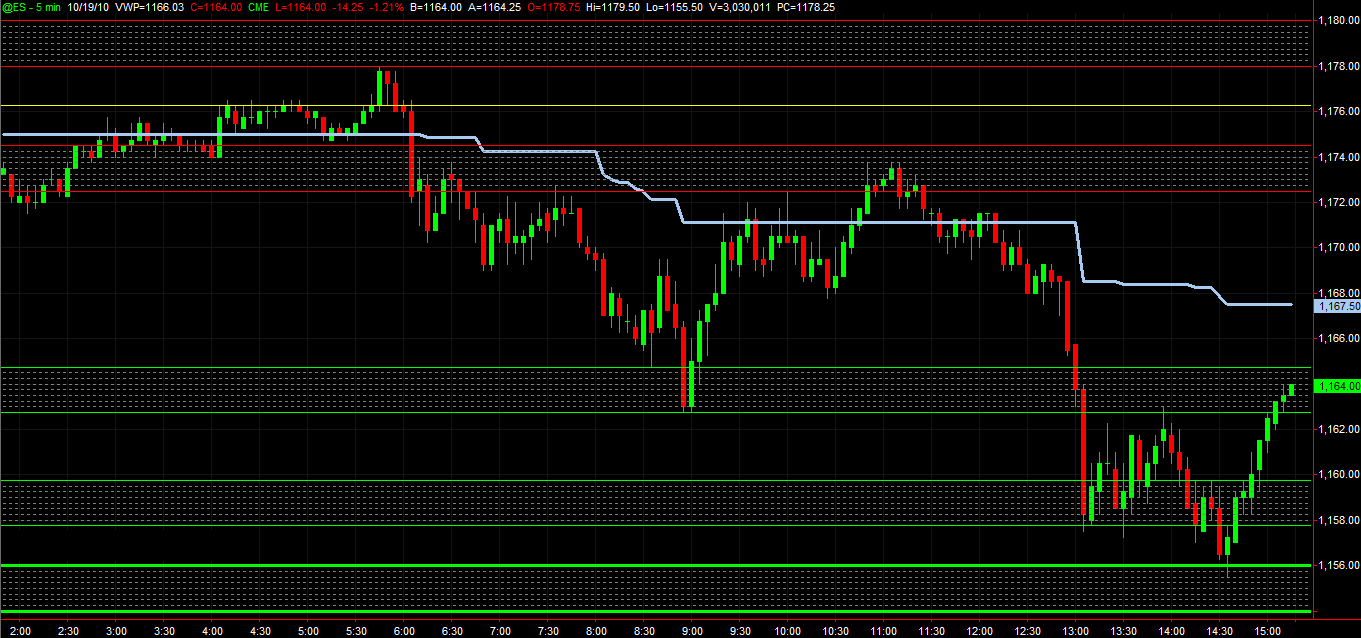Click the 'VWP=1166.03' value in header

point(150,7)
